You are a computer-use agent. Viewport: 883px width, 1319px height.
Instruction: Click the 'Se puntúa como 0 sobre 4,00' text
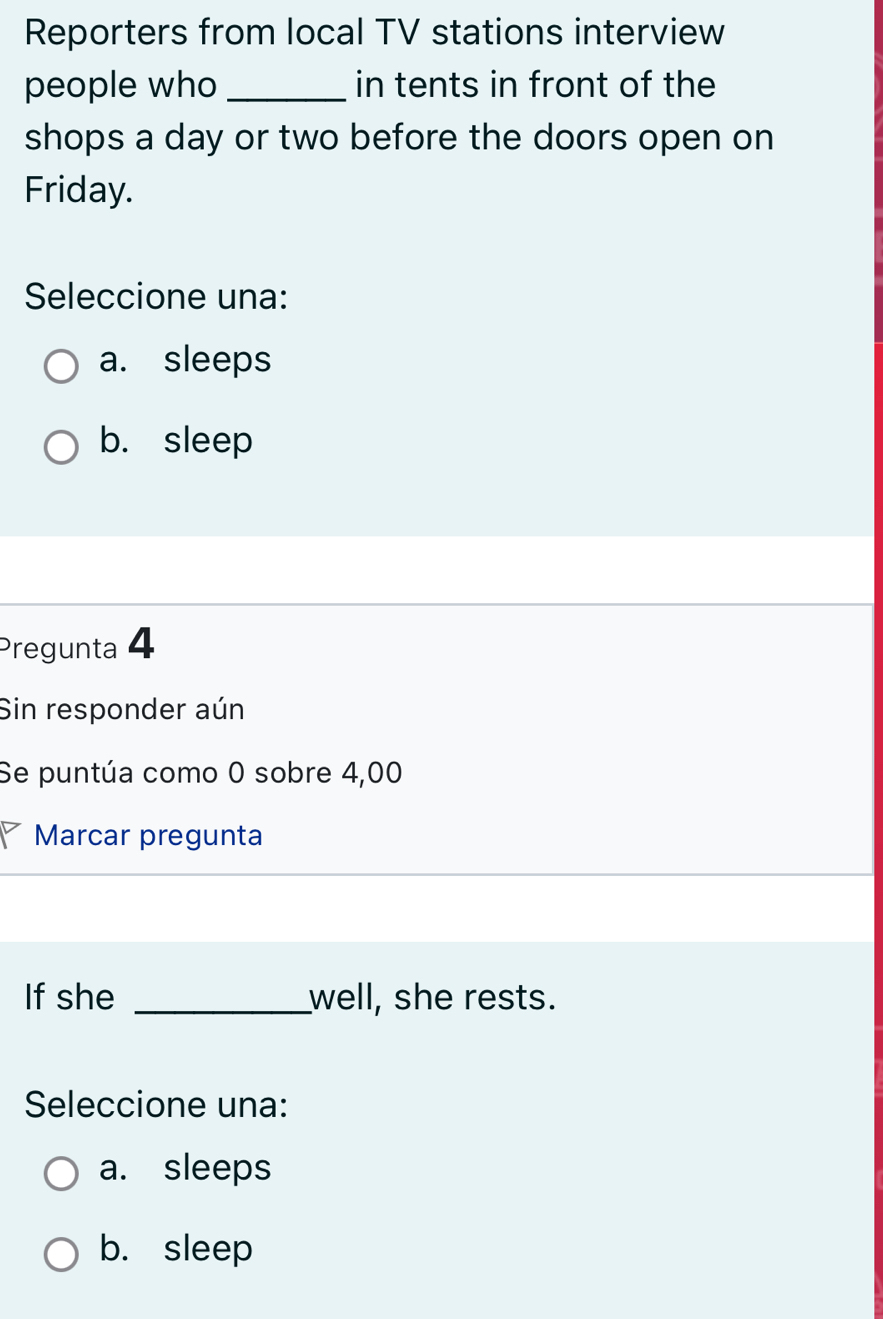[x=201, y=772]
